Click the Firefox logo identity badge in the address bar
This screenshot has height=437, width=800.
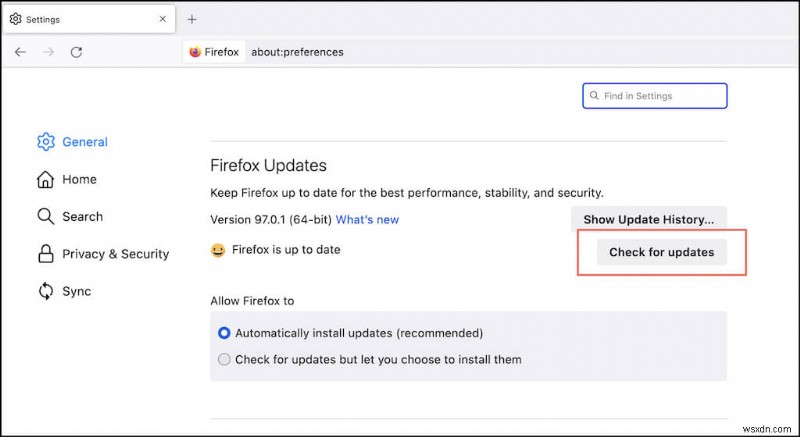(x=214, y=52)
